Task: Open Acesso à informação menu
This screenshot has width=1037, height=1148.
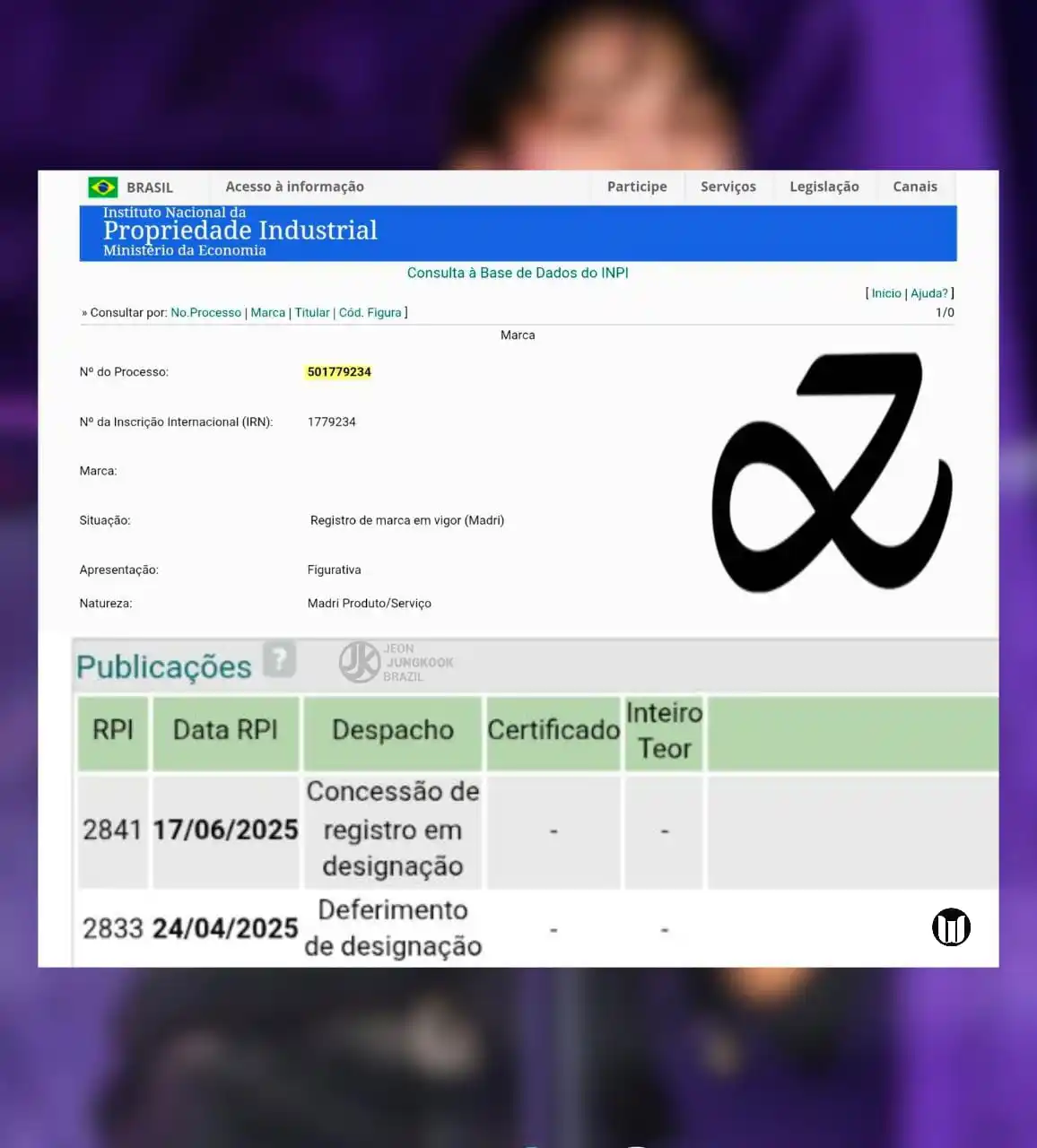Action: click(294, 187)
